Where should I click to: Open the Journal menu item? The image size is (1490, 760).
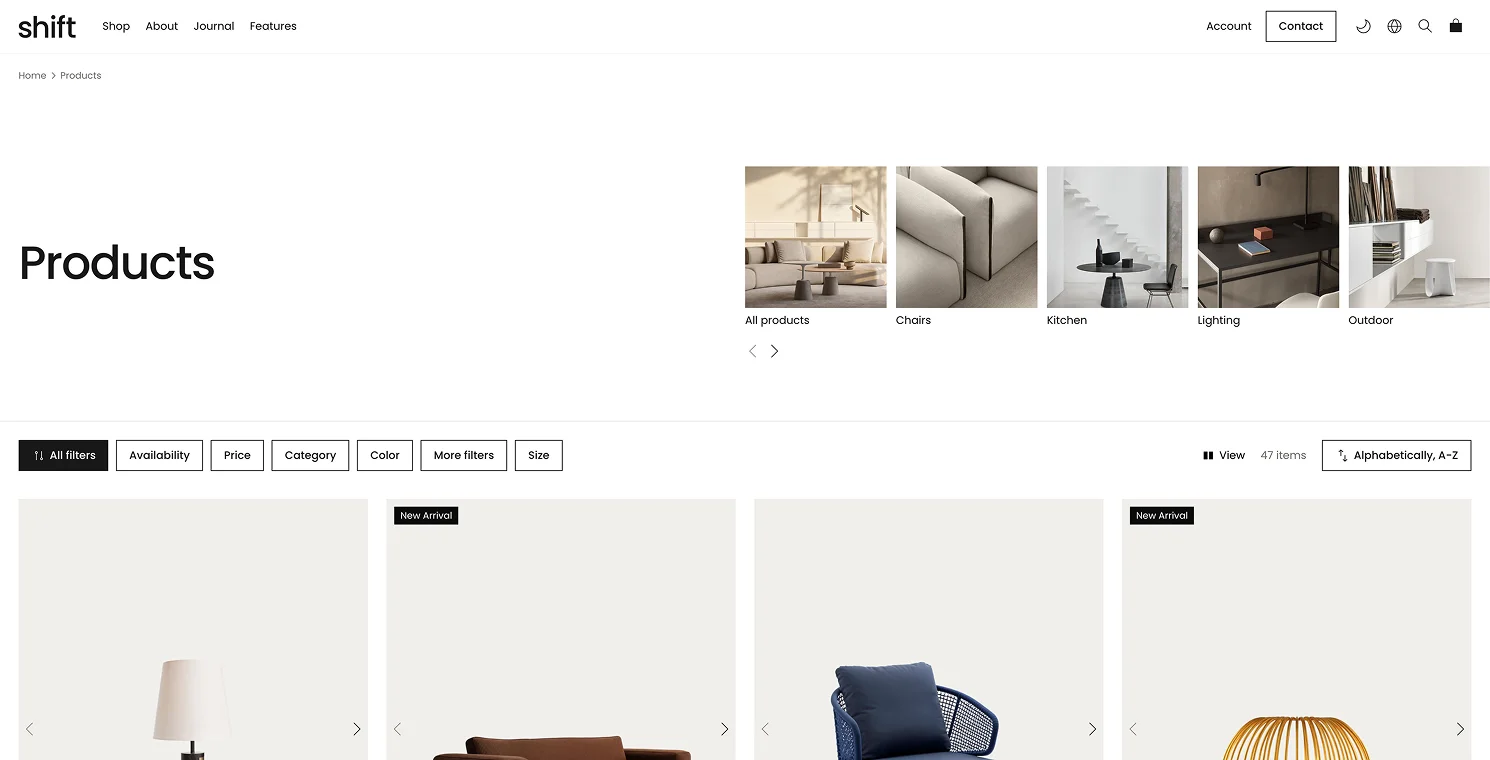click(x=214, y=26)
